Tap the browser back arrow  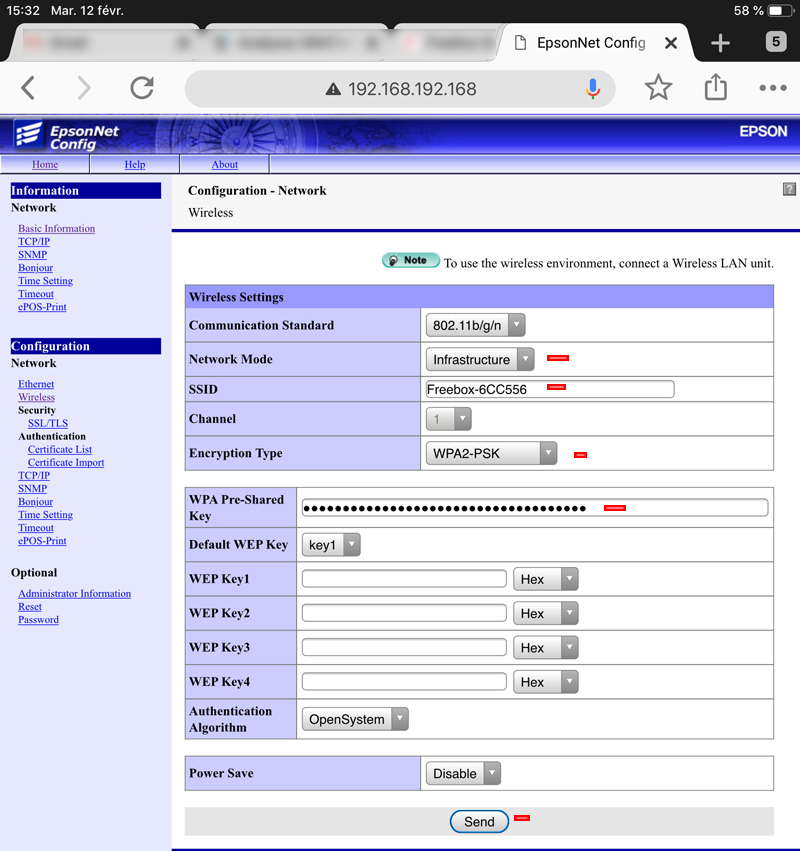28,88
